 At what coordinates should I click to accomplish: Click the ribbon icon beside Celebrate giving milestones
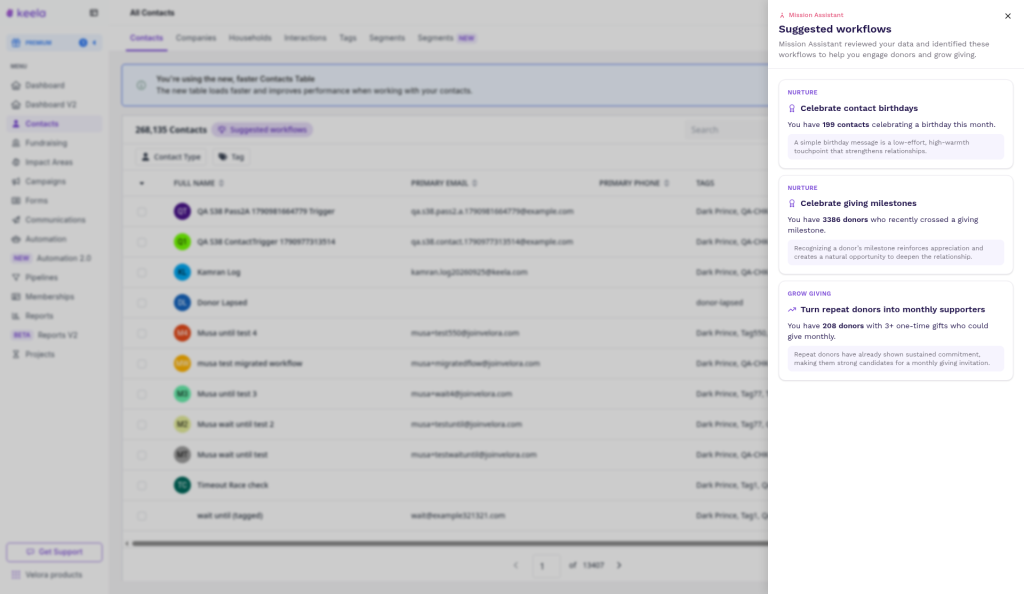[x=792, y=204]
